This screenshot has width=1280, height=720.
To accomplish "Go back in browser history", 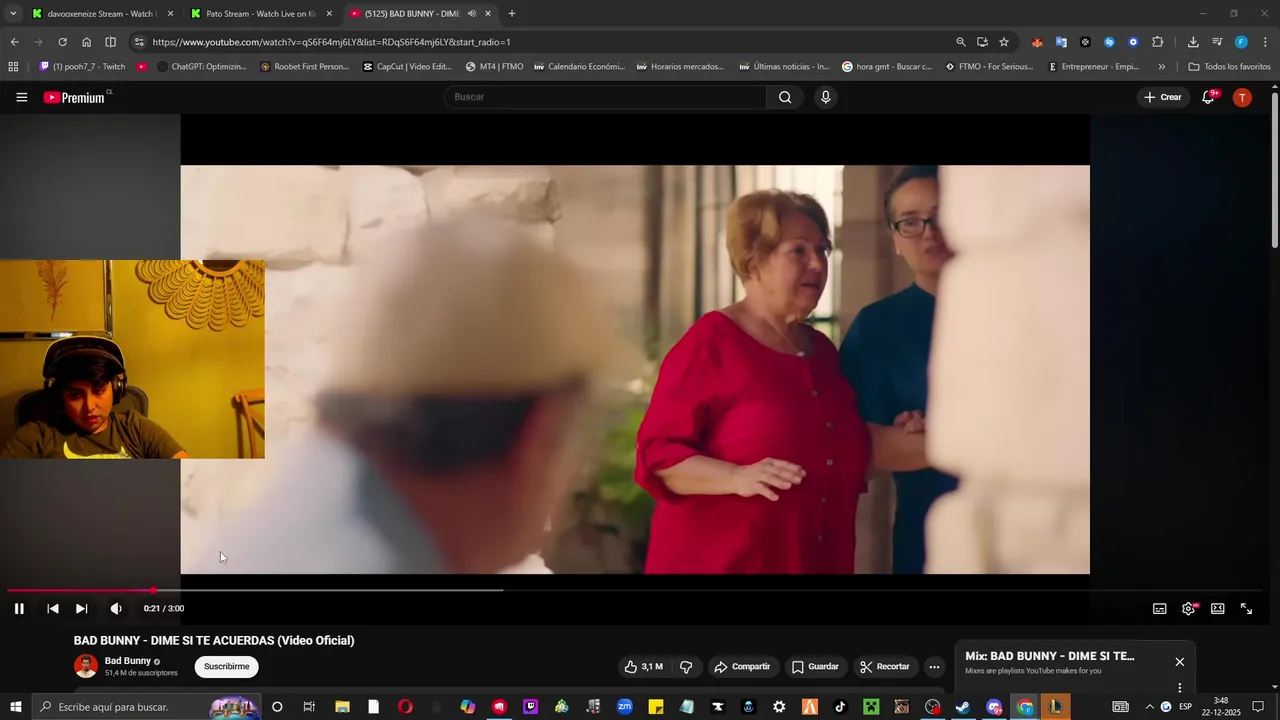I will click(14, 42).
